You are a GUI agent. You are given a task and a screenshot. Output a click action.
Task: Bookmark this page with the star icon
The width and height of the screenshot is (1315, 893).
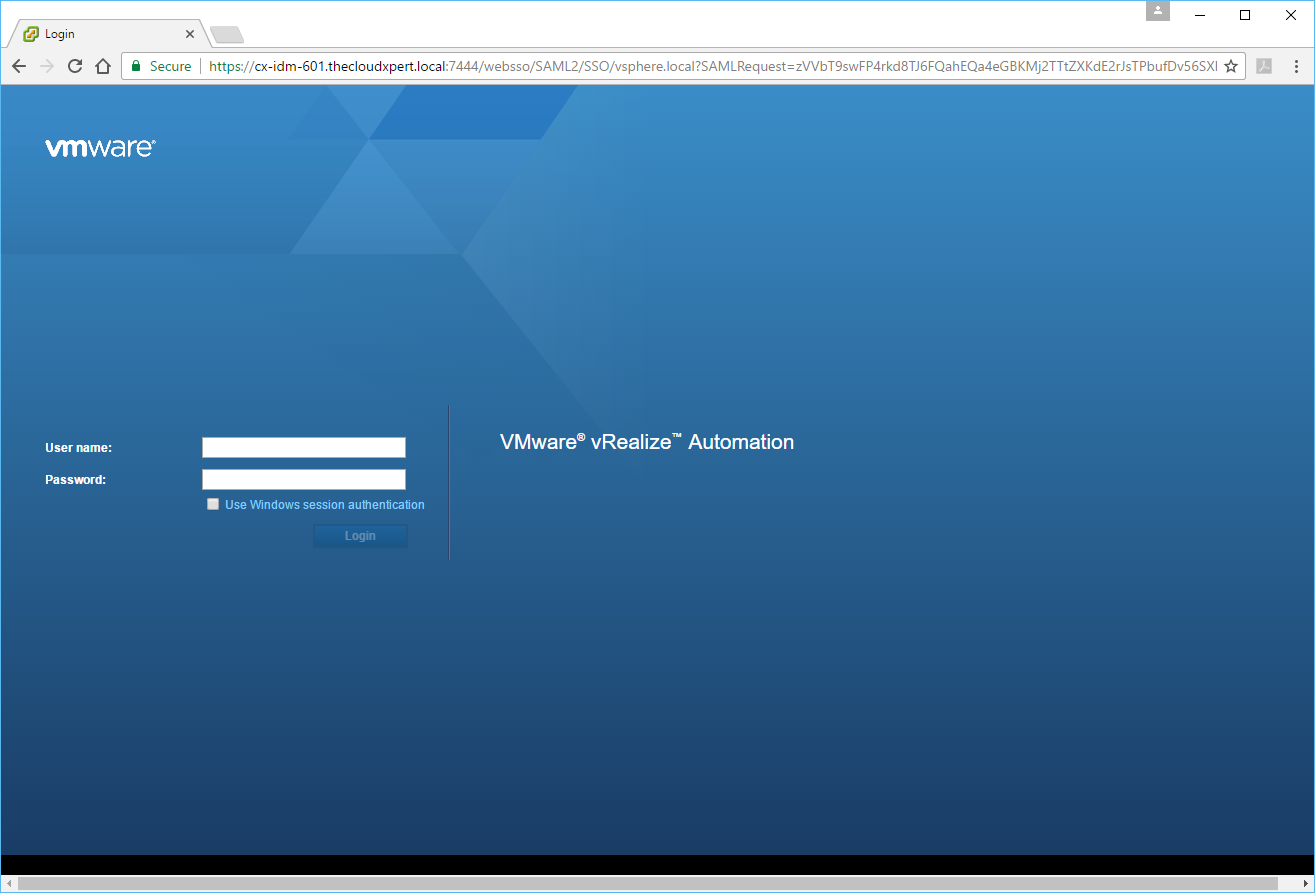[1231, 66]
